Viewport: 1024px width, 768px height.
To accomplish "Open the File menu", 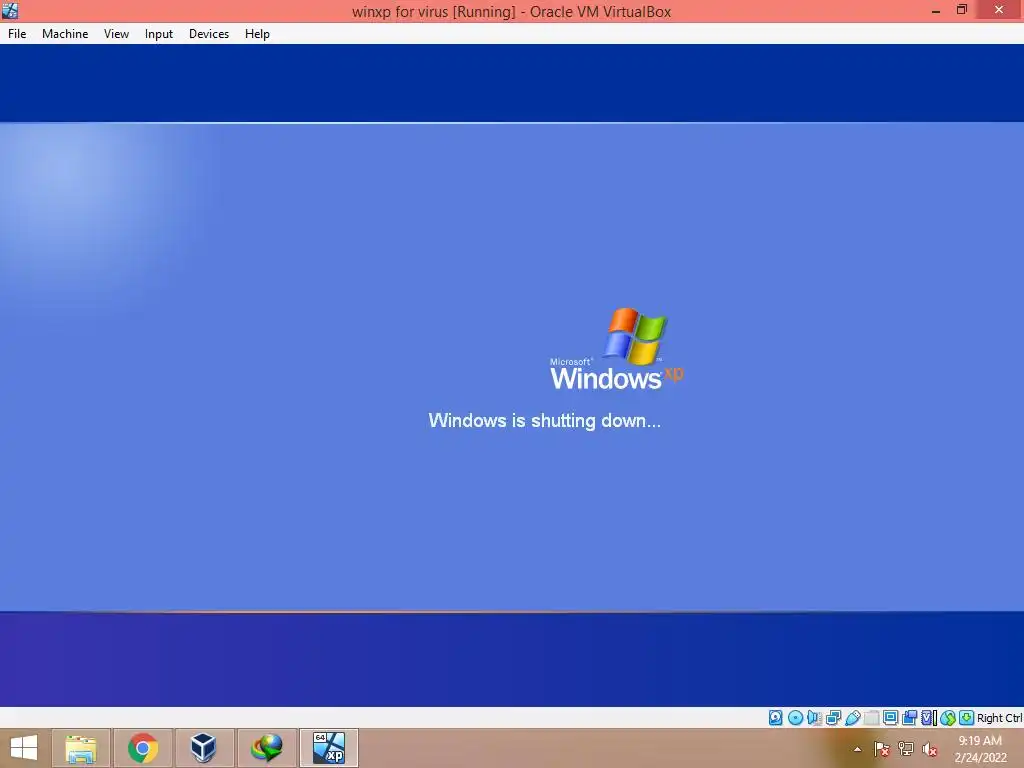I will (x=17, y=34).
